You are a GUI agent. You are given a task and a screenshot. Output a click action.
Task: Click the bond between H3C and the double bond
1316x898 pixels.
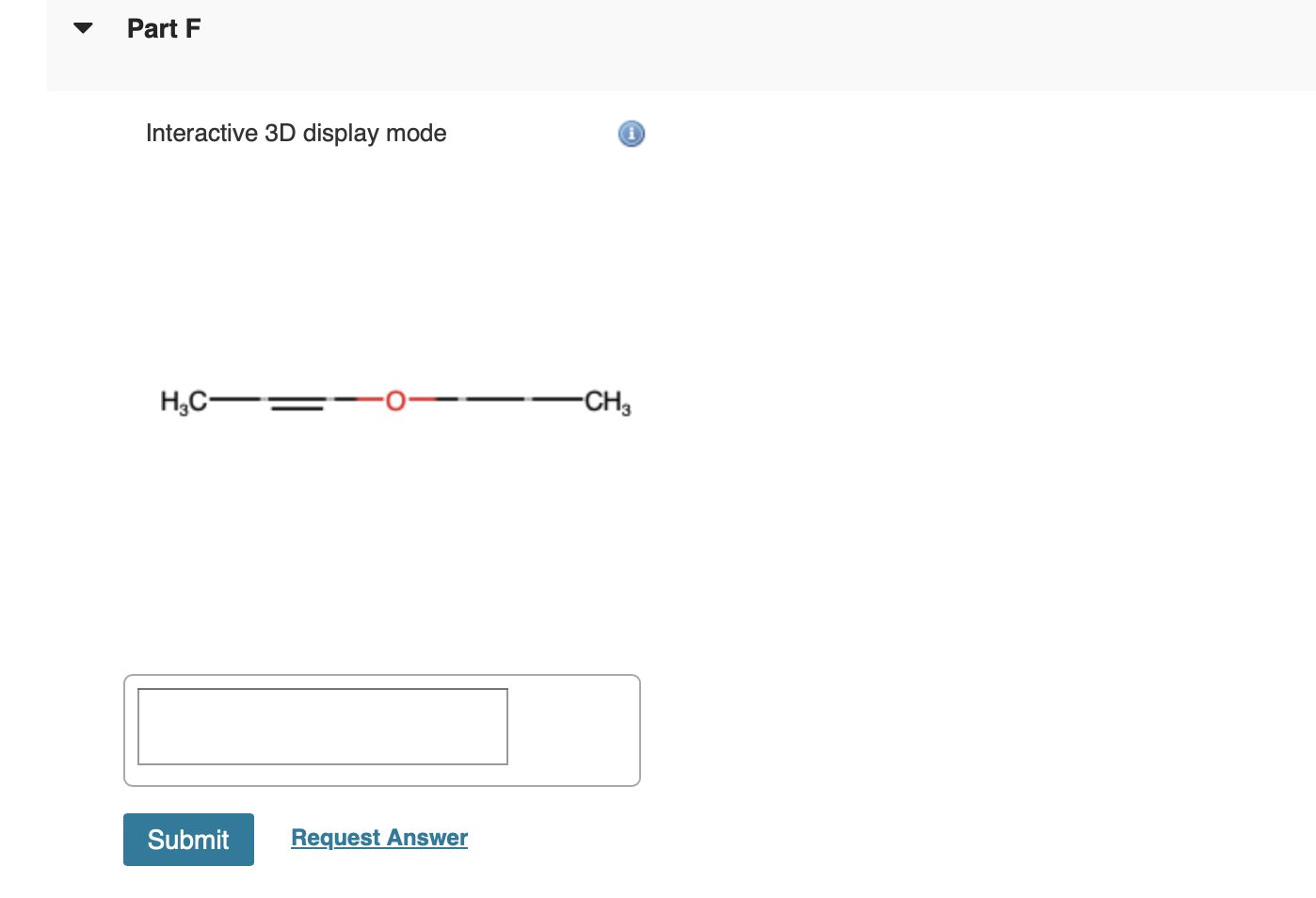click(233, 400)
